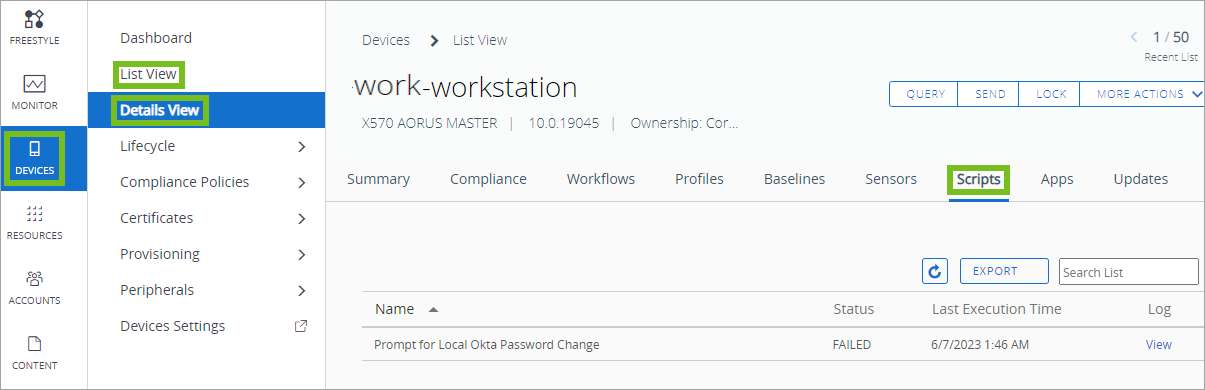The width and height of the screenshot is (1205, 390).
Task: Expand the Provisioning submenu chevron
Action: pos(302,255)
